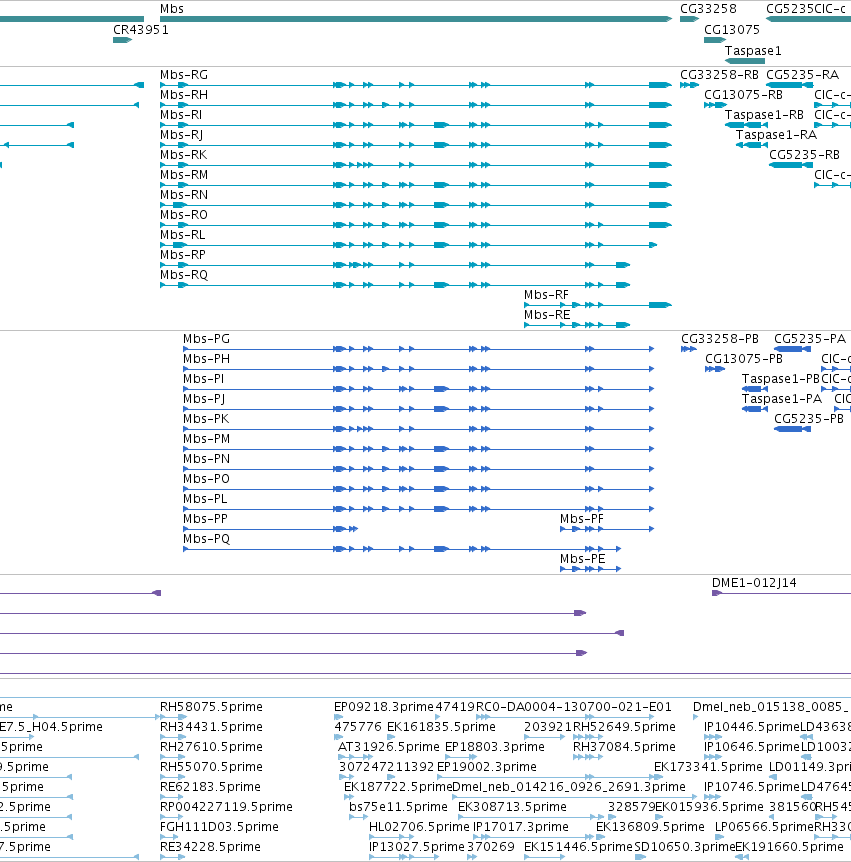Select transcript Mbs-RM label
The width and height of the screenshot is (851, 862).
(x=184, y=175)
